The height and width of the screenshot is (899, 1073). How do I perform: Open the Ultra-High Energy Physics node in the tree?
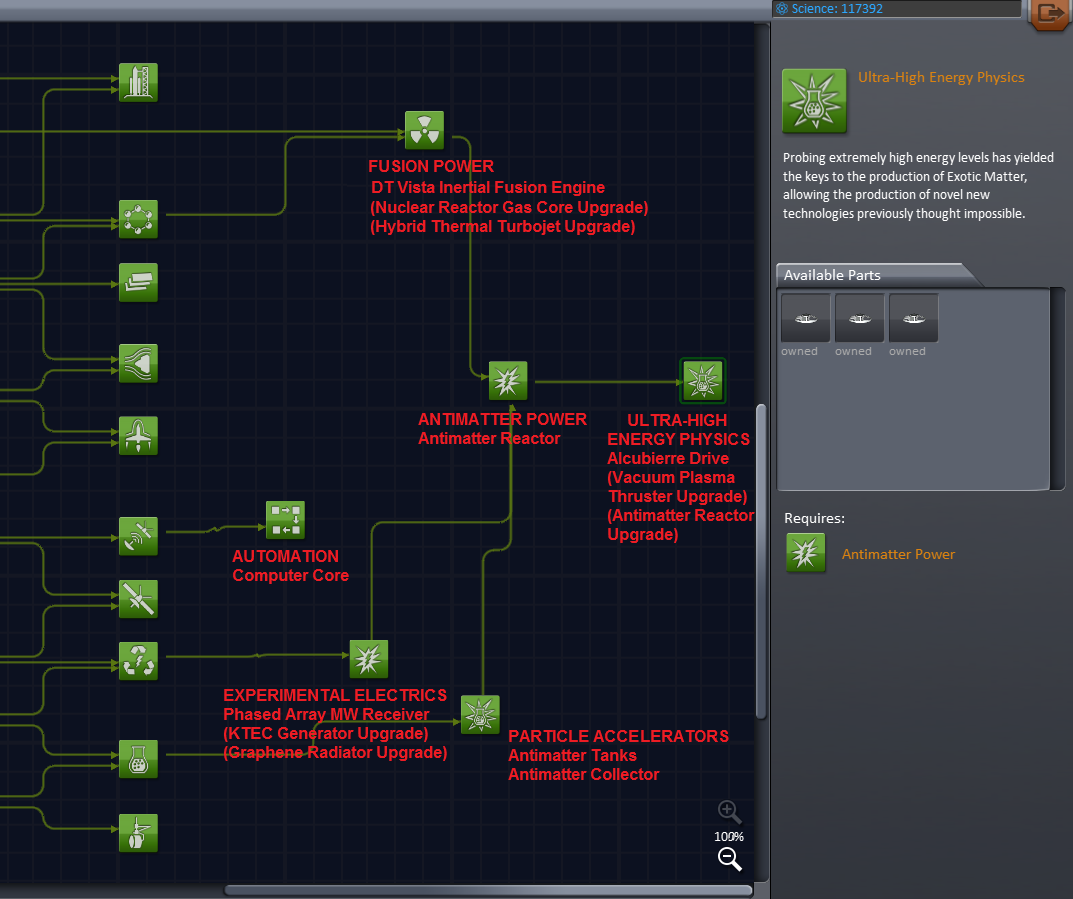point(702,380)
